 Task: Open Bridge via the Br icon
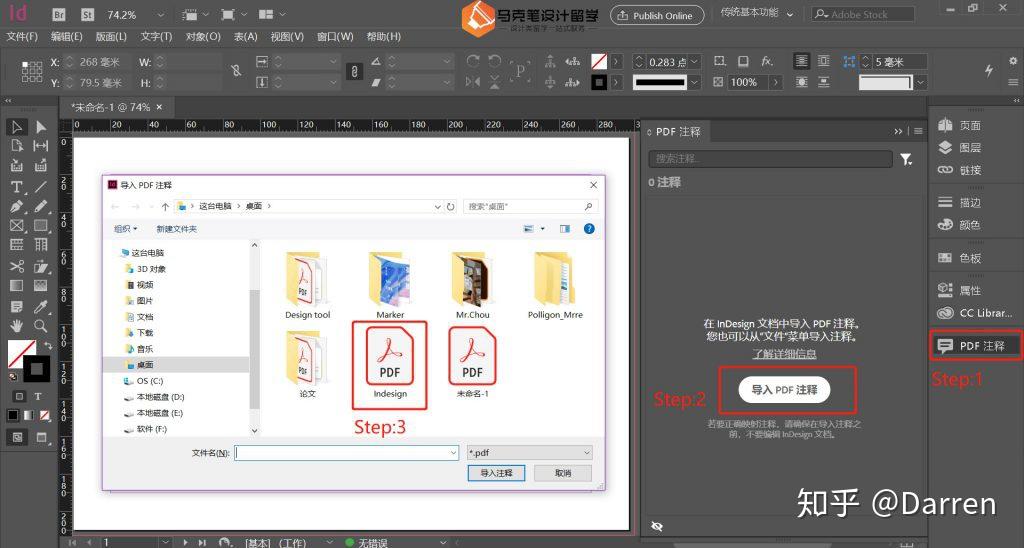coord(59,14)
